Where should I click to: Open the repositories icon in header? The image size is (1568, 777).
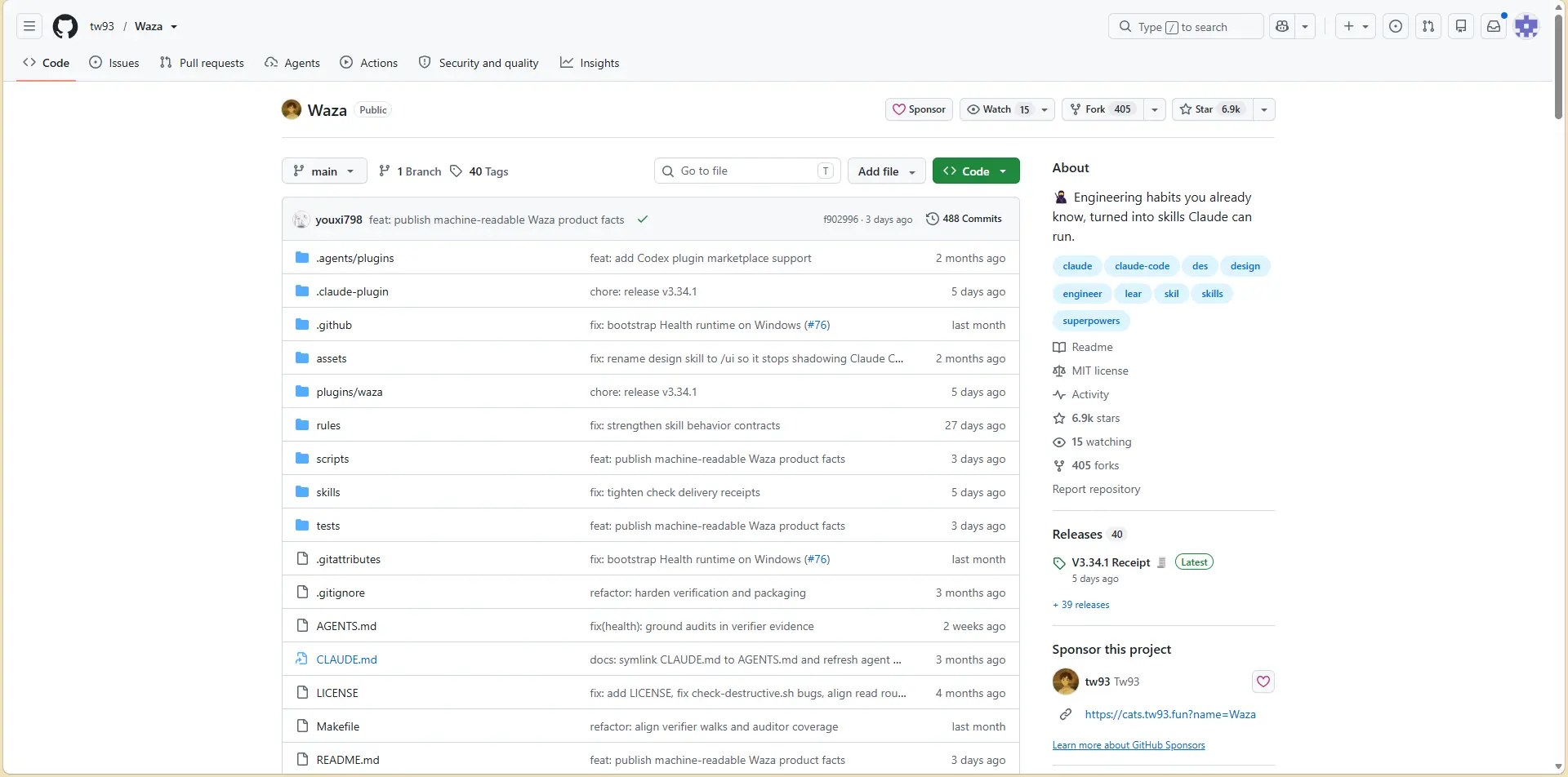point(1461,26)
